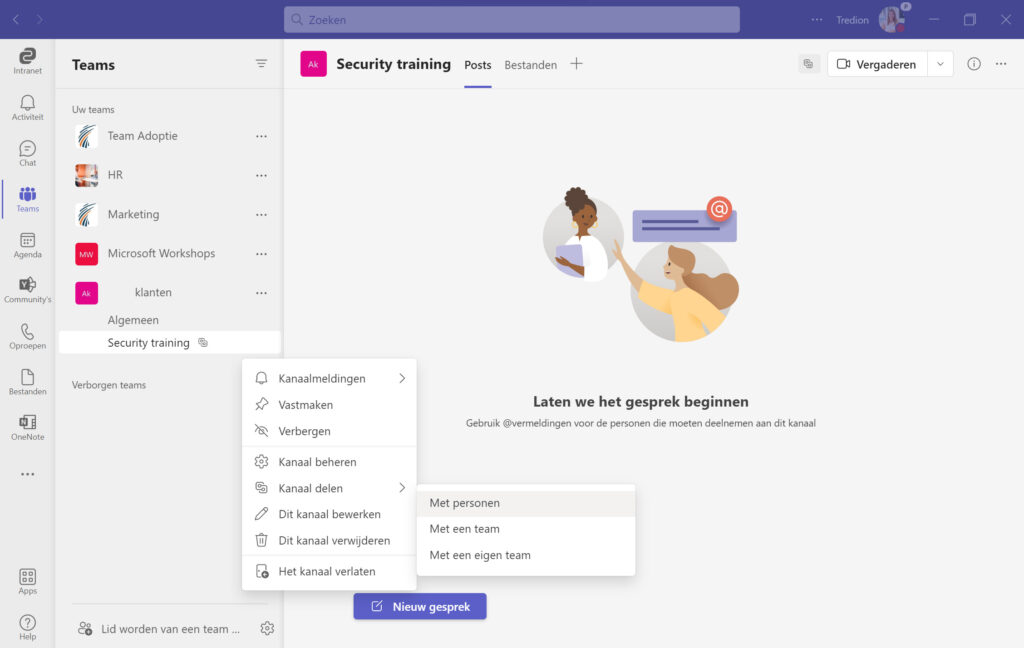This screenshot has height=648, width=1024.
Task: Select the Teams icon in sidebar
Action: click(x=27, y=199)
